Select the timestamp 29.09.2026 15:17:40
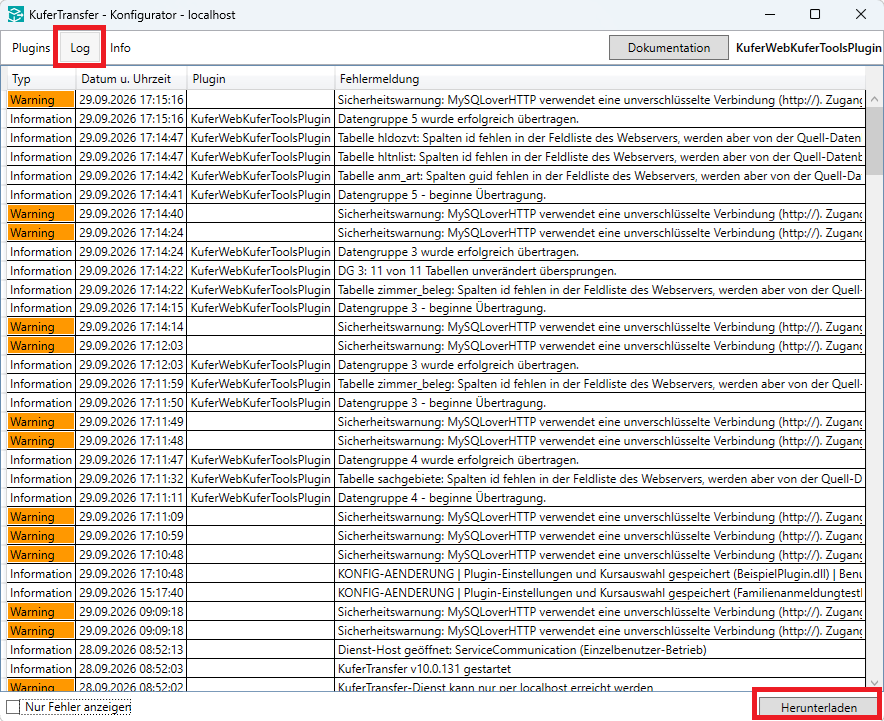 click(131, 592)
